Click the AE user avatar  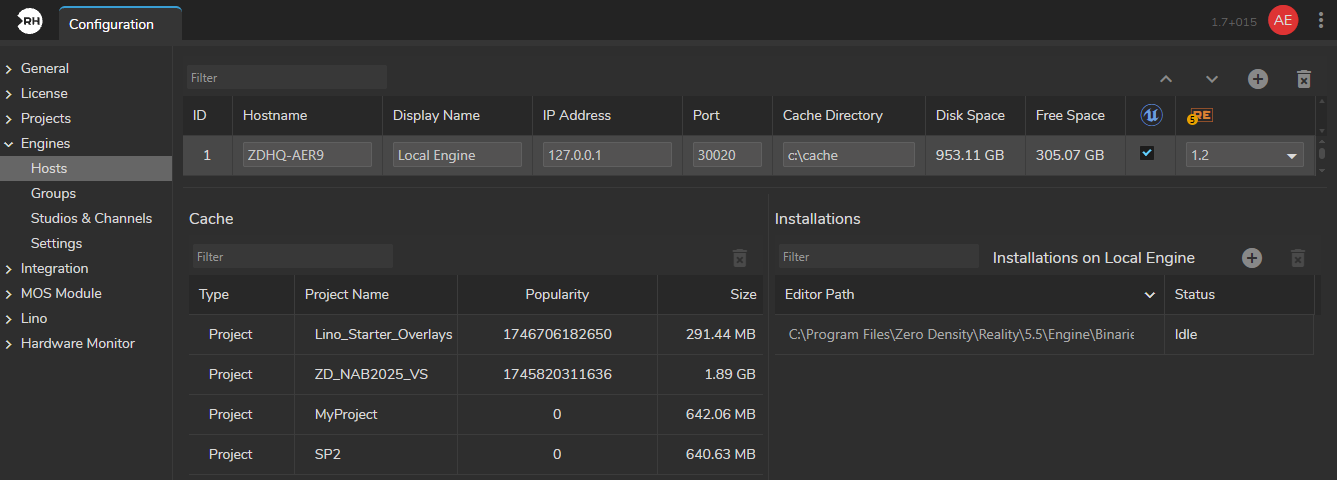click(x=1283, y=20)
